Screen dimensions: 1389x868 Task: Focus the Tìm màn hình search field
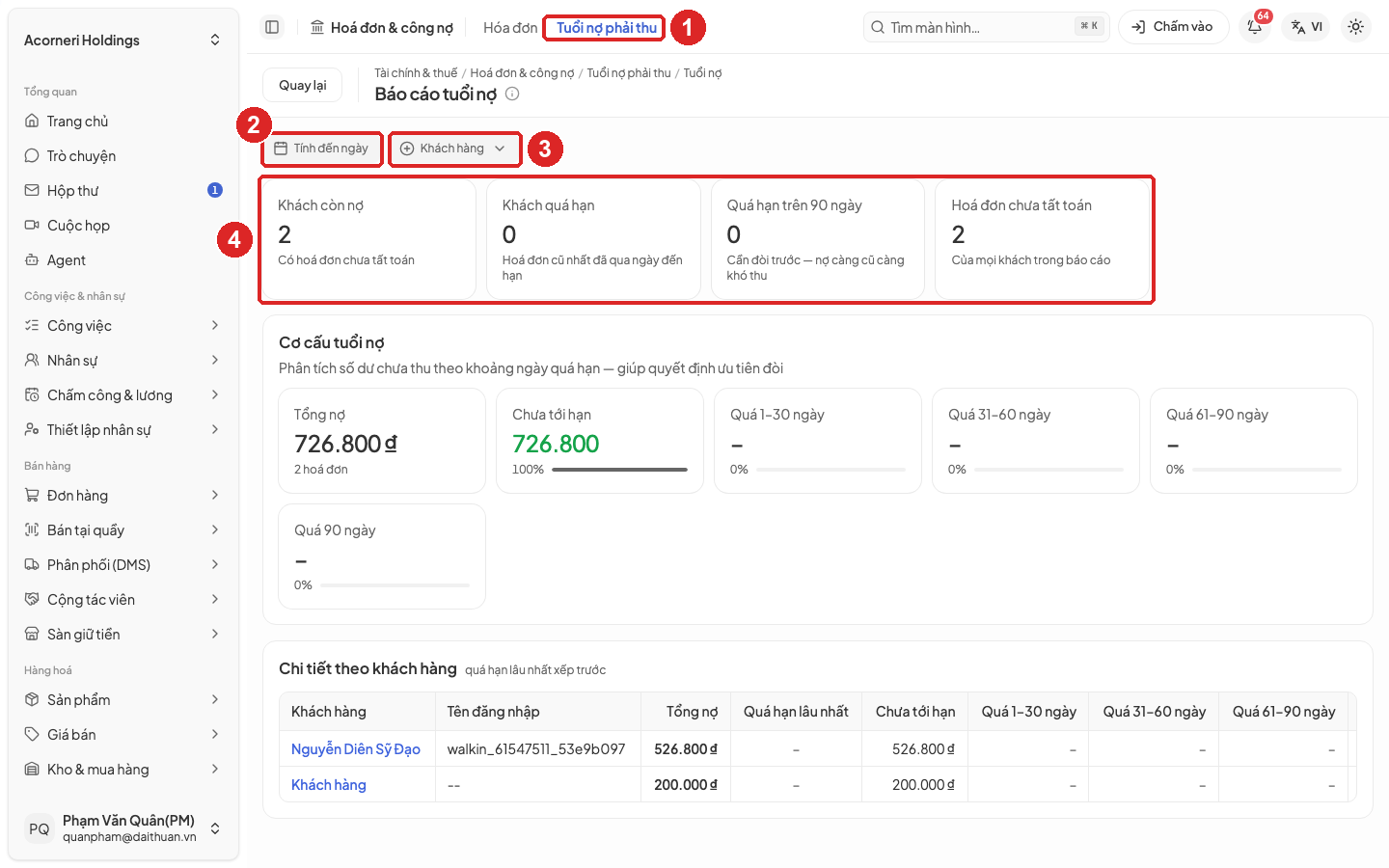pos(987,27)
